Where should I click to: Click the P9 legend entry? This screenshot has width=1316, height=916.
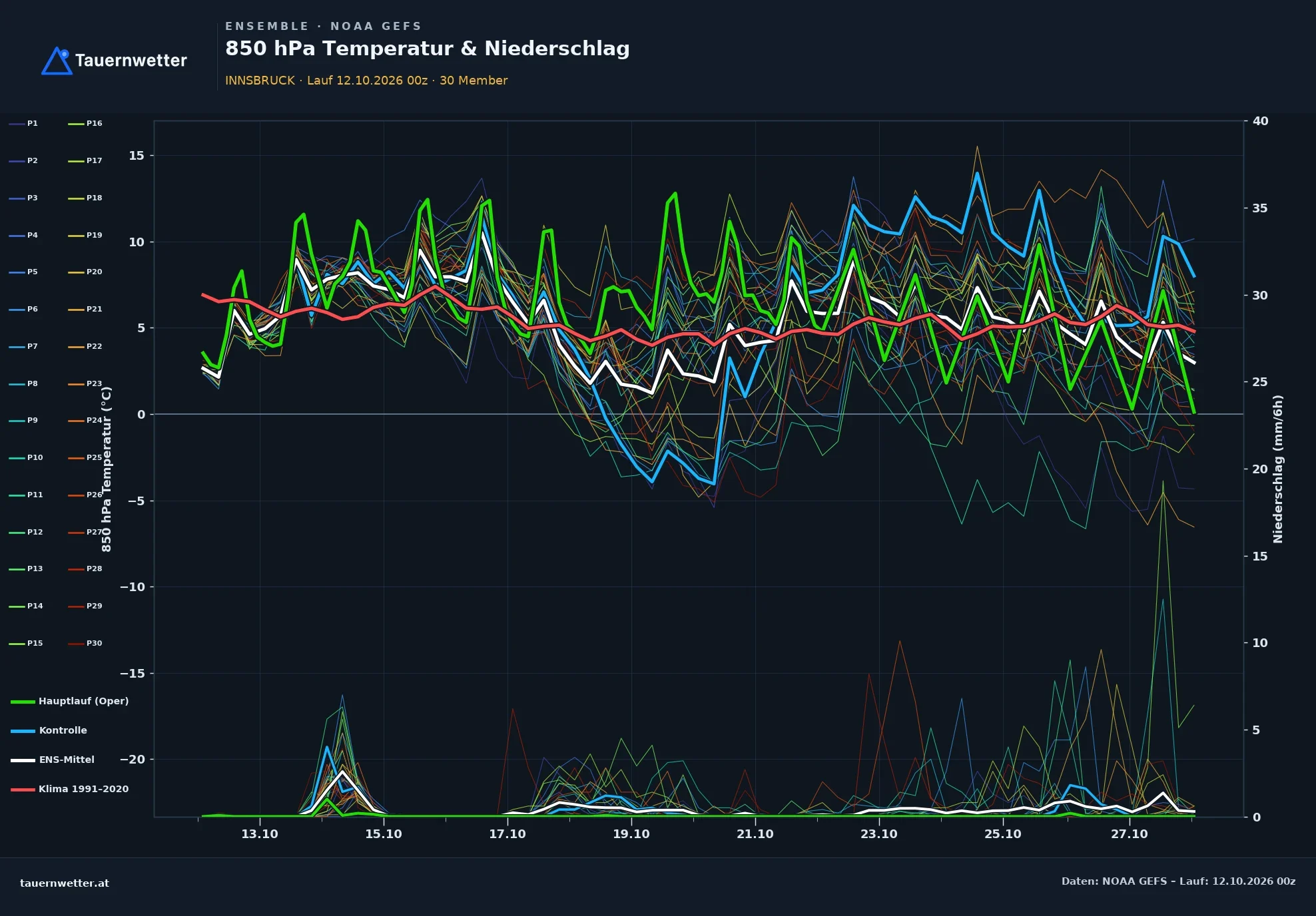[23, 420]
